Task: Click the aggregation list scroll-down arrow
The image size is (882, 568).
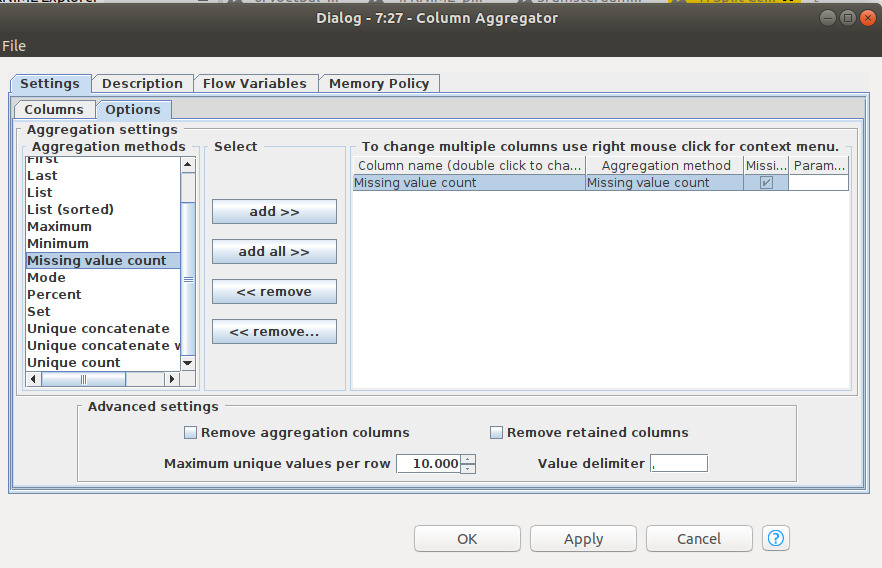Action: [x=187, y=363]
